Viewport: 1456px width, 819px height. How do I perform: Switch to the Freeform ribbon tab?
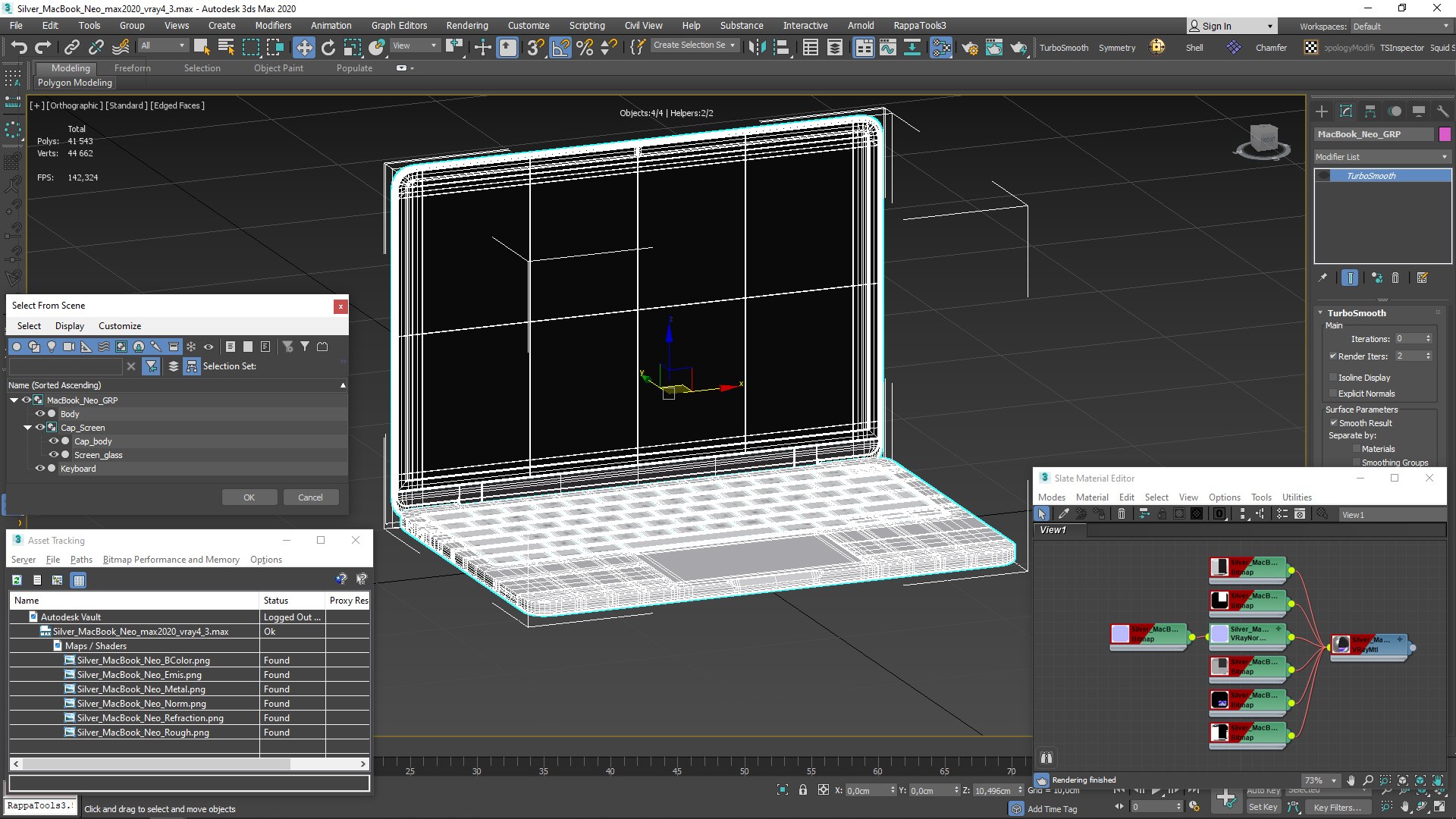[132, 68]
